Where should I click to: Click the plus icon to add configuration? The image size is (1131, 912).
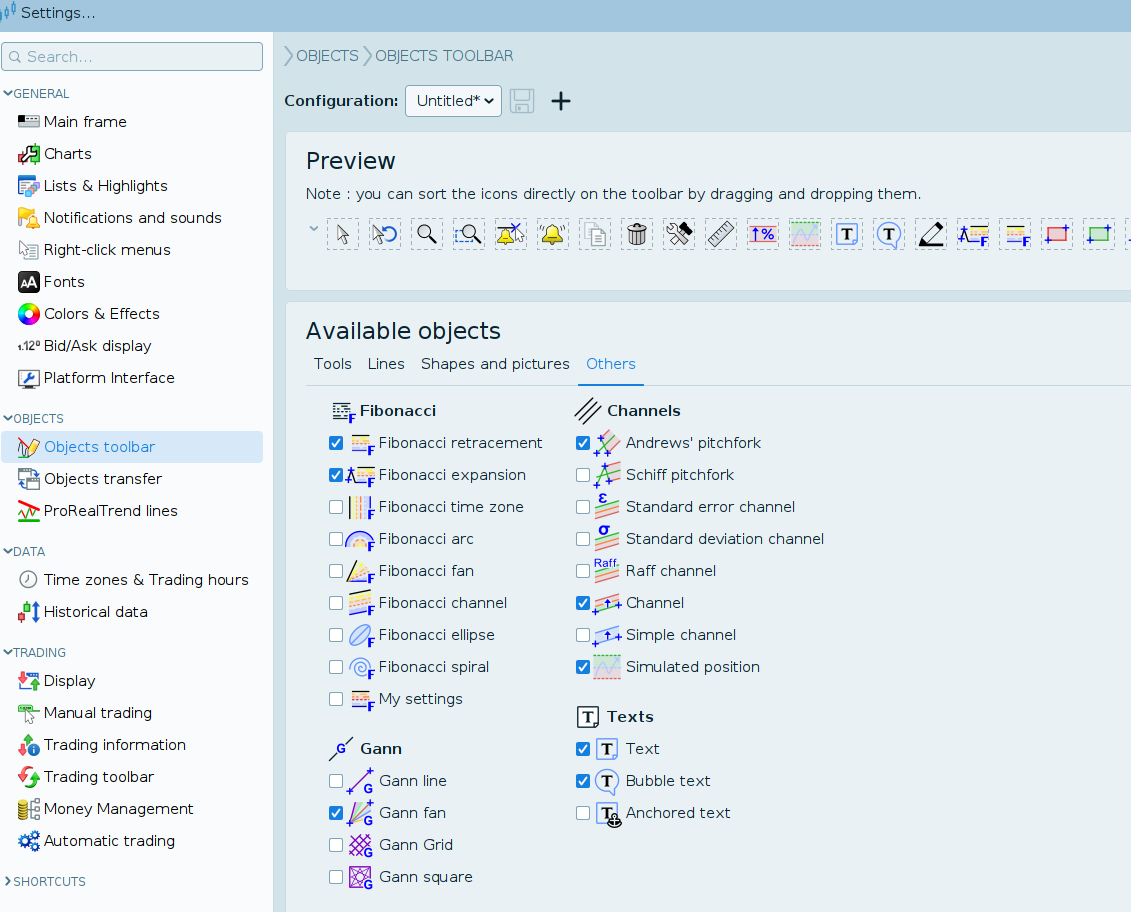click(561, 101)
